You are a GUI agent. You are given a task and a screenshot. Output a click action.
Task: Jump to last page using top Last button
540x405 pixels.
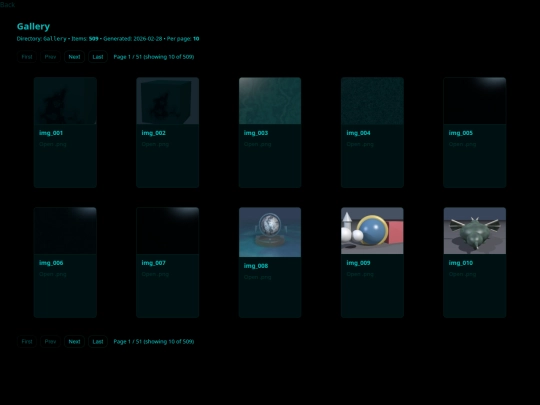click(x=98, y=57)
